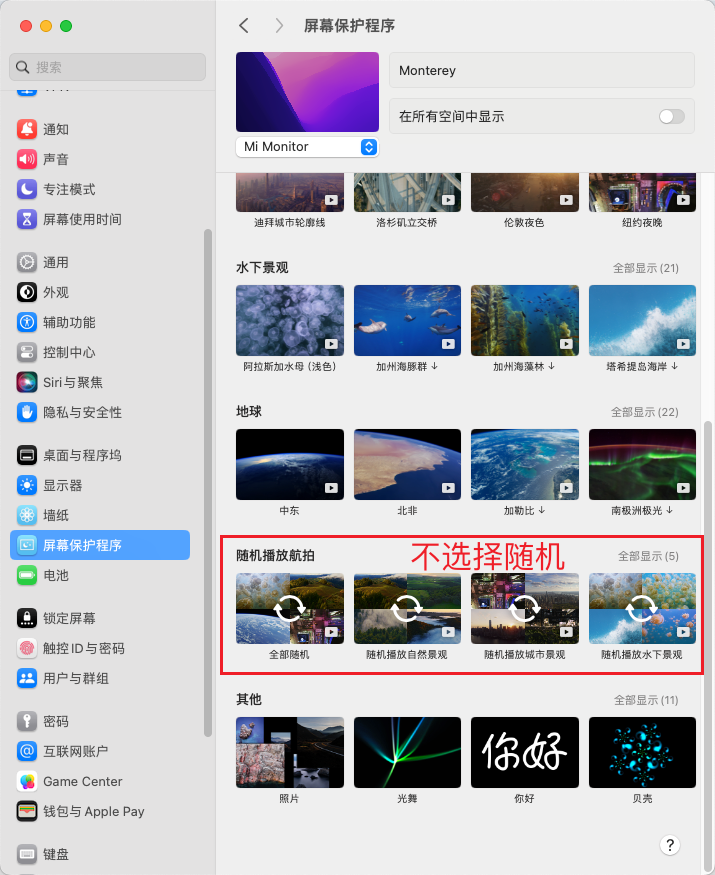Open the 触控ID与密码 fingerprint icon
The height and width of the screenshot is (875, 715).
pos(27,648)
